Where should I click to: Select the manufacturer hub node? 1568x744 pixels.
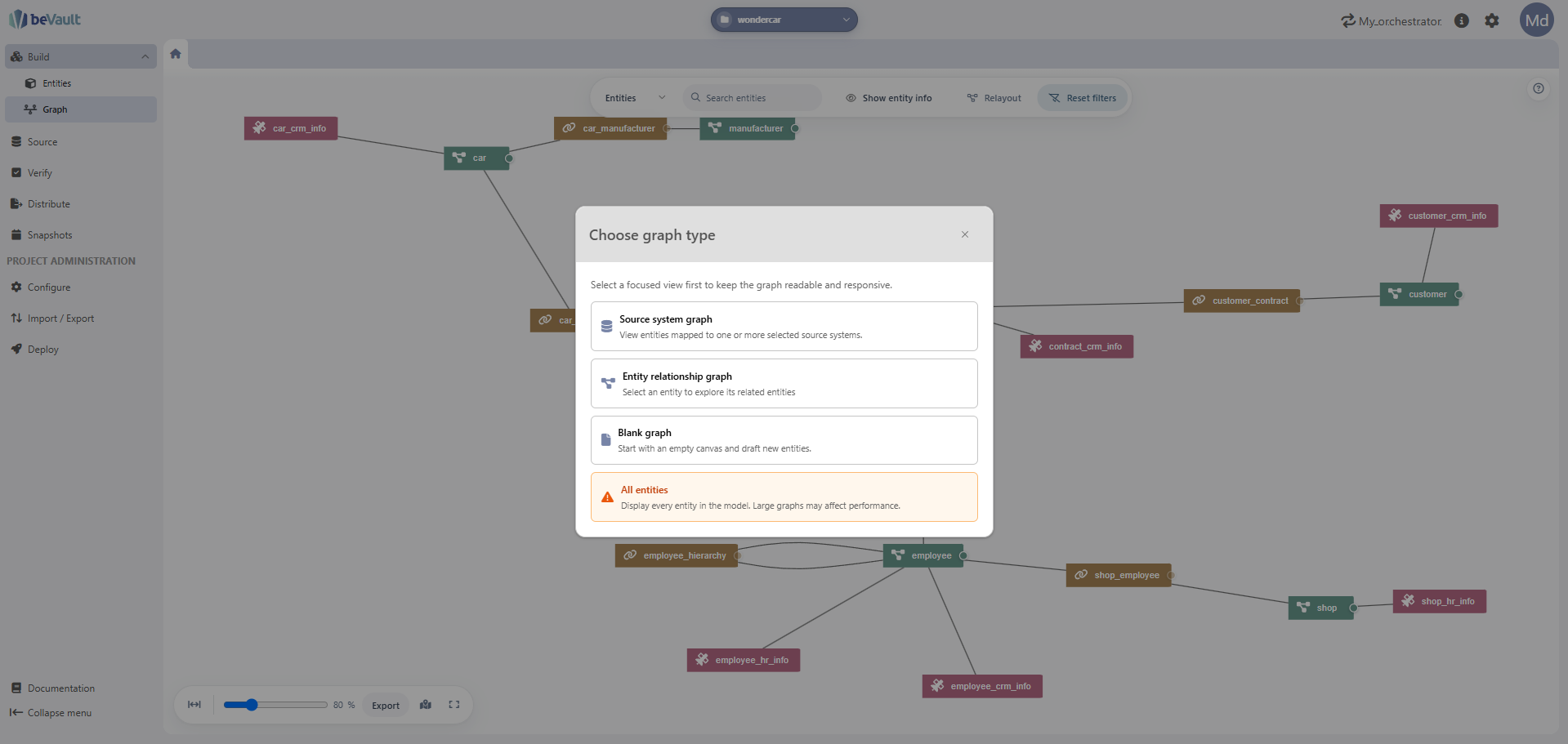pos(748,128)
